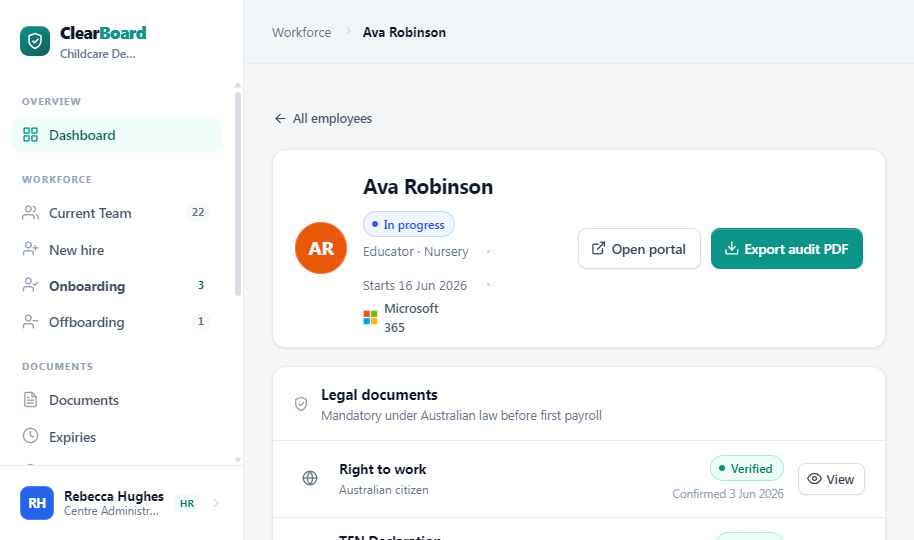
Task: Click the Ava Robinson breadcrumb text
Action: click(405, 32)
